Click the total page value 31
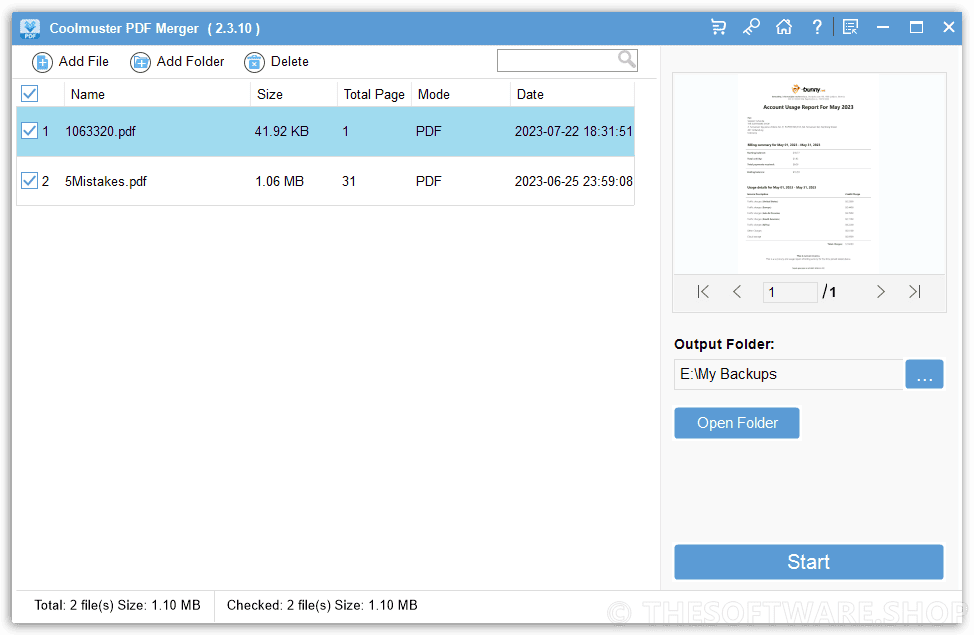Viewport: 974px width, 635px height. click(348, 181)
